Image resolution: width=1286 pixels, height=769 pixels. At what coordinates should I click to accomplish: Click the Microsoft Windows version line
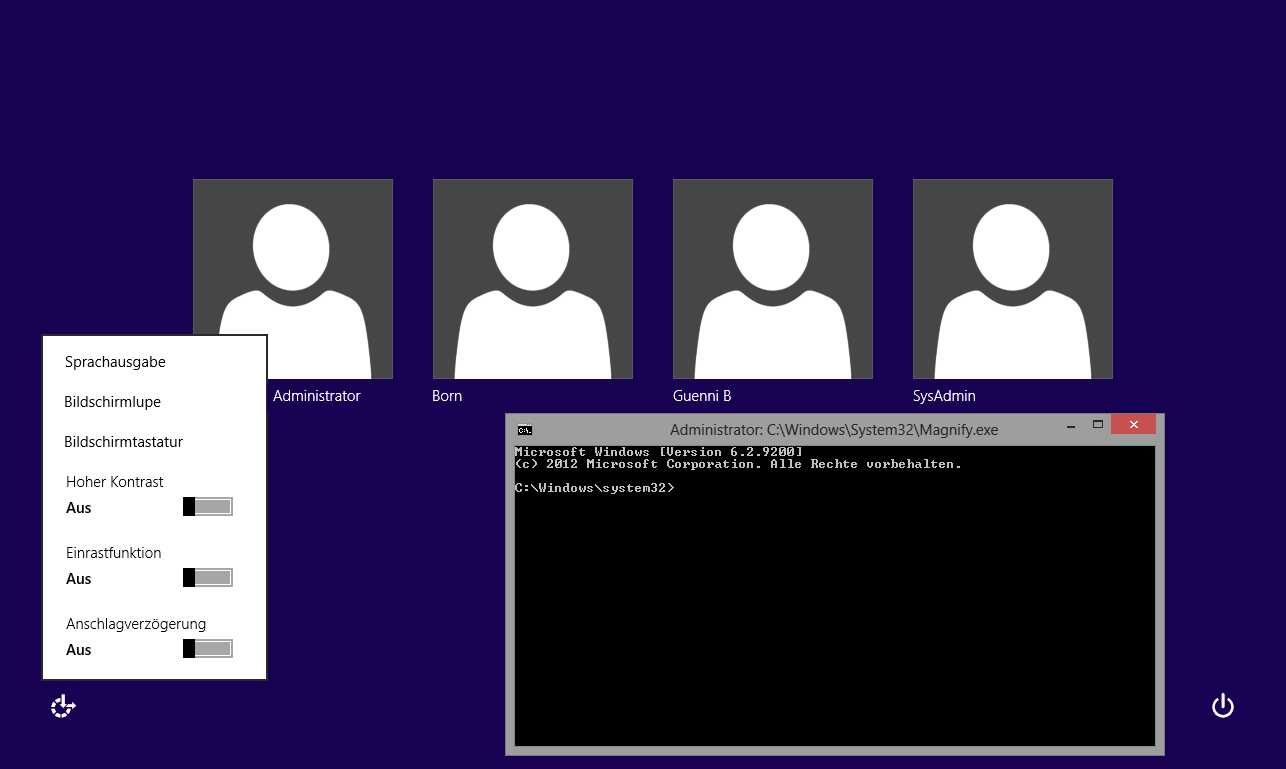coord(658,452)
